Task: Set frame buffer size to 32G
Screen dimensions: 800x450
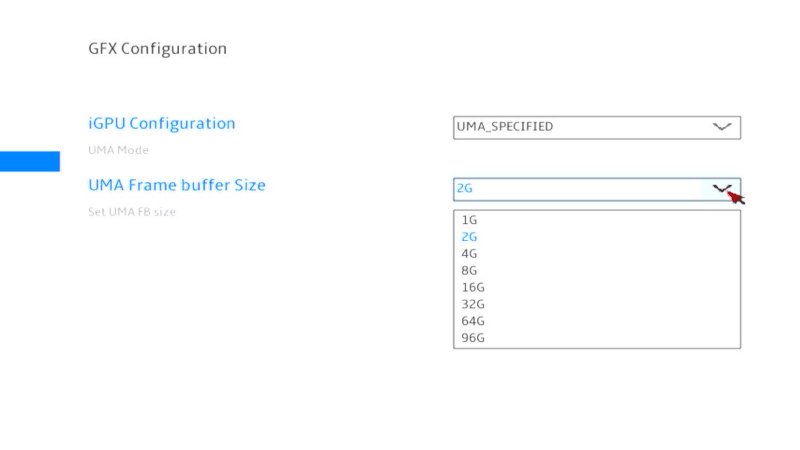Action: coord(472,305)
